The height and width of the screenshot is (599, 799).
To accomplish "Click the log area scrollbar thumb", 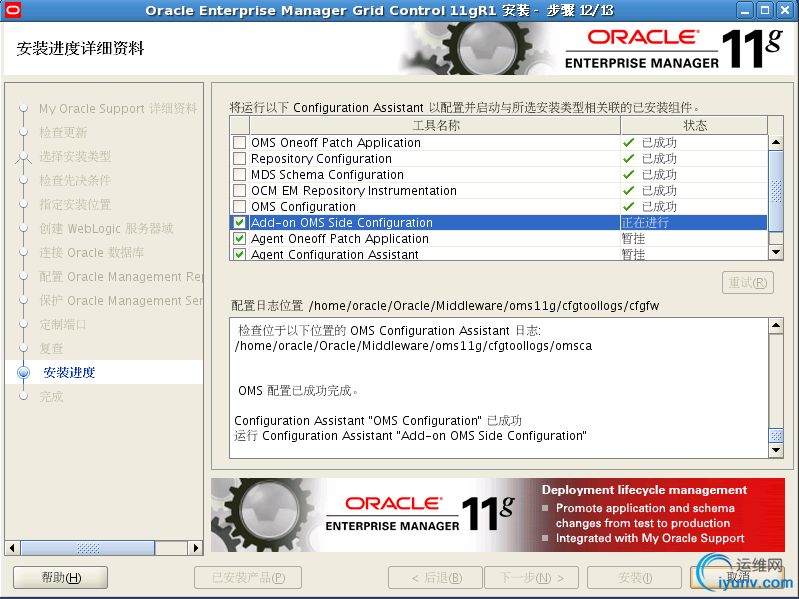I will (776, 435).
